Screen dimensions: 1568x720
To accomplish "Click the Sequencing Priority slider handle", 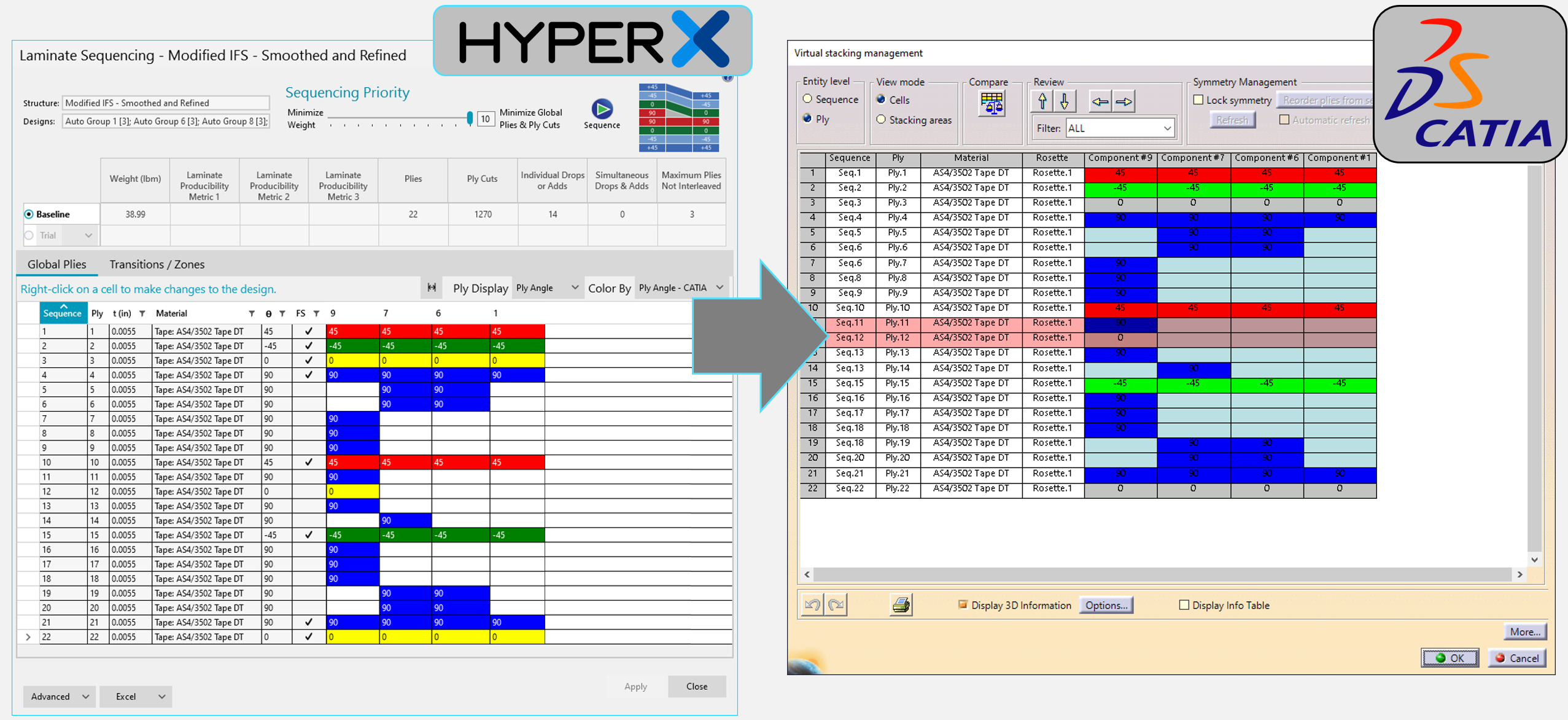I will pos(470,117).
